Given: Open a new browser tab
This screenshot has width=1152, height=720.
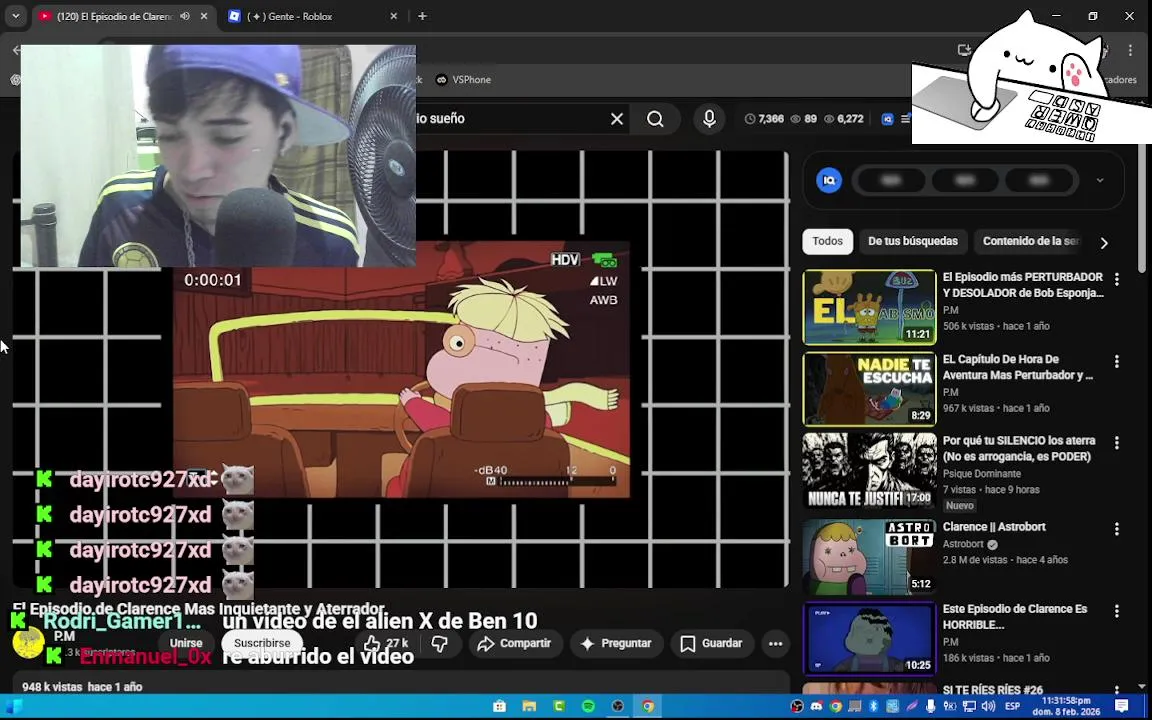Looking at the screenshot, I should pos(422,16).
